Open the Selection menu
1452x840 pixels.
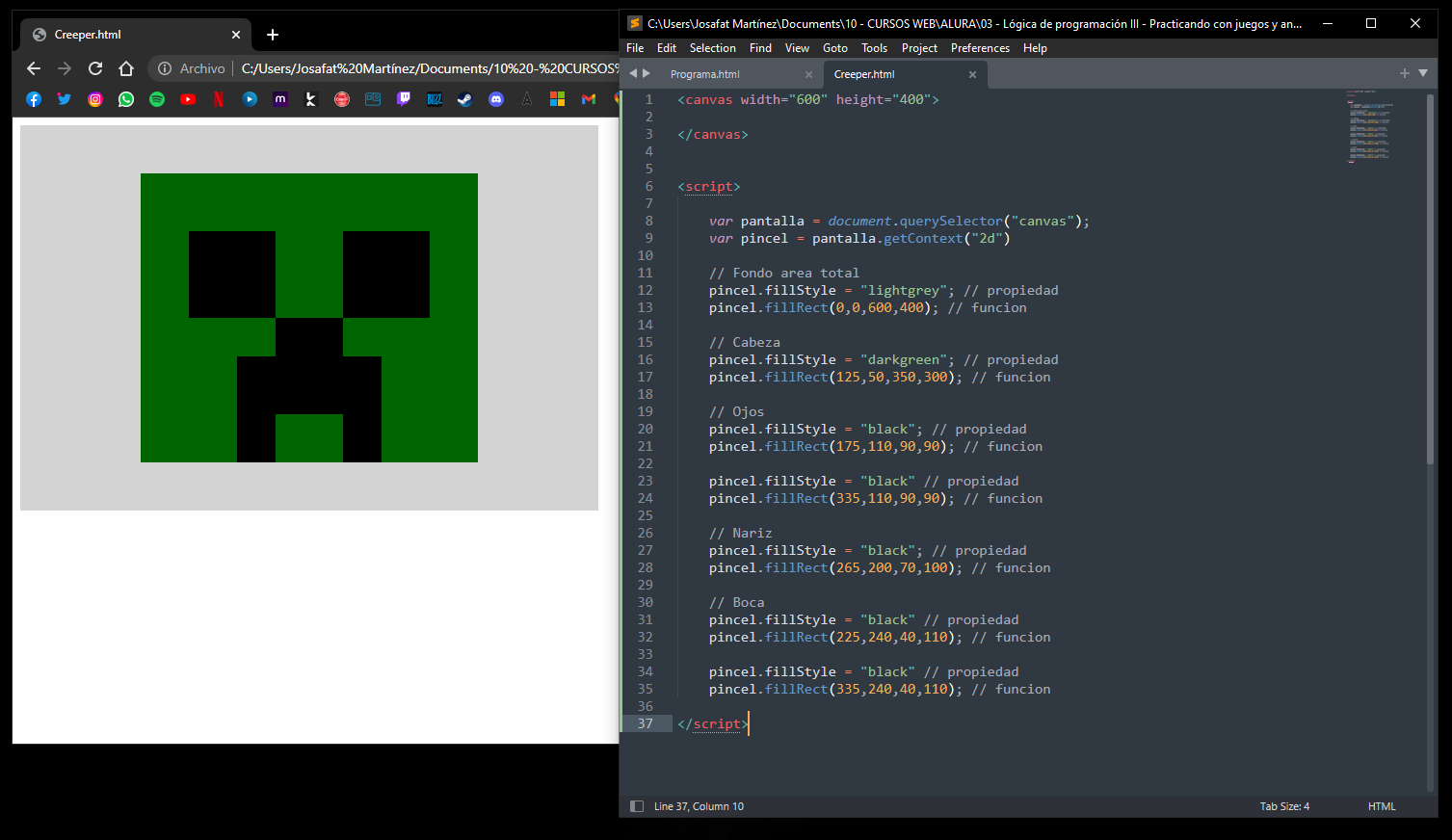click(x=713, y=48)
